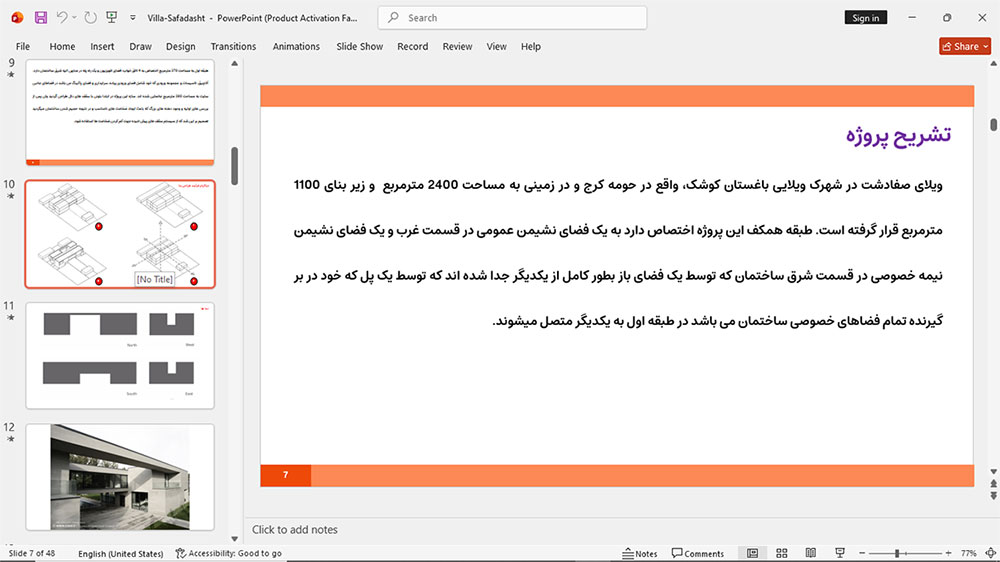
Task: Fit slide to current window
Action: [990, 553]
